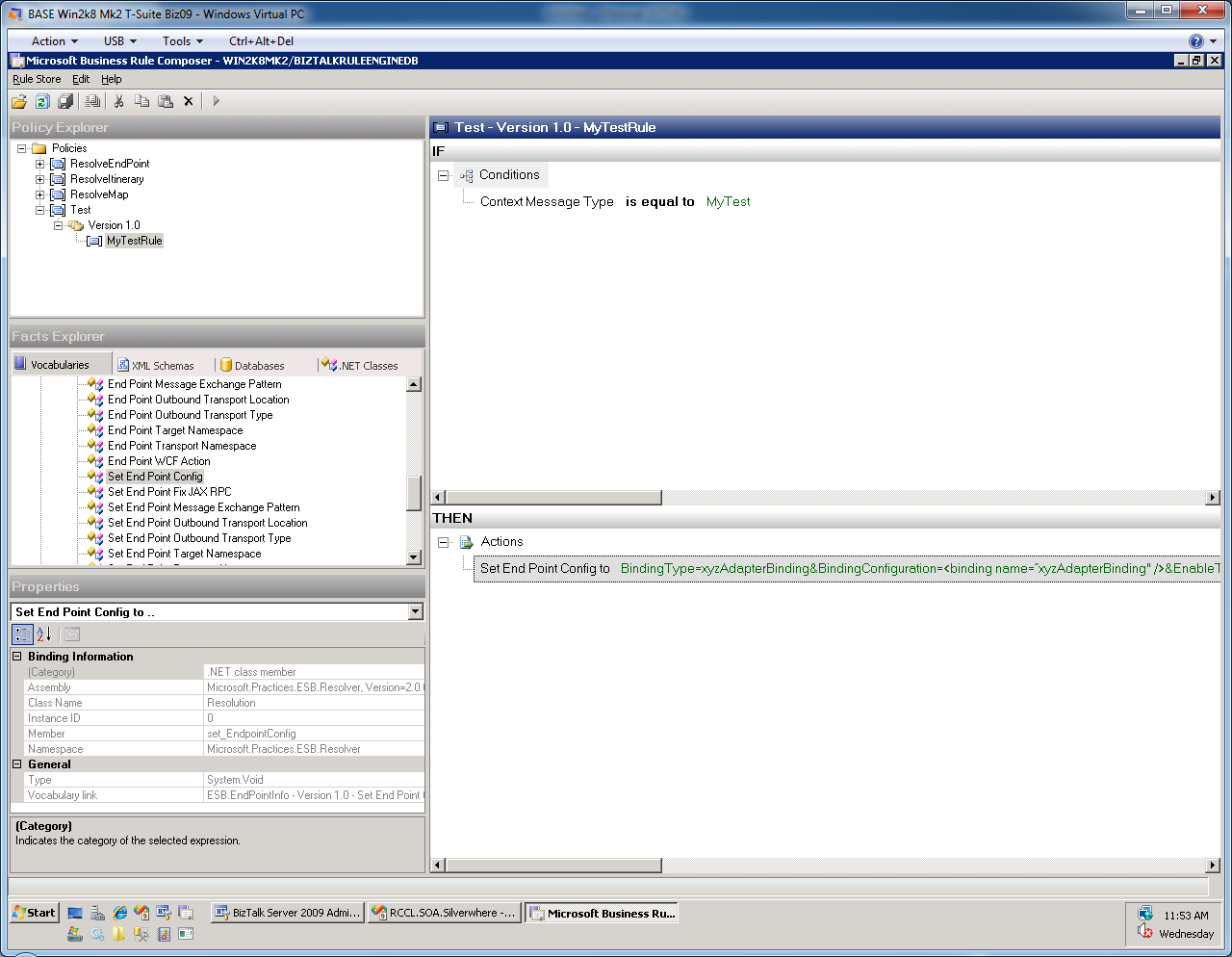Screen dimensions: 1232x957
Task: Click the 'is equal to' predicate link
Action: 660,202
